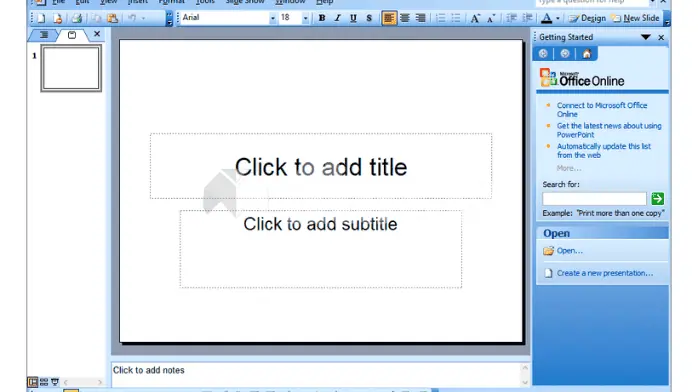Click into the 'Click to add notes' area

[x=316, y=374]
